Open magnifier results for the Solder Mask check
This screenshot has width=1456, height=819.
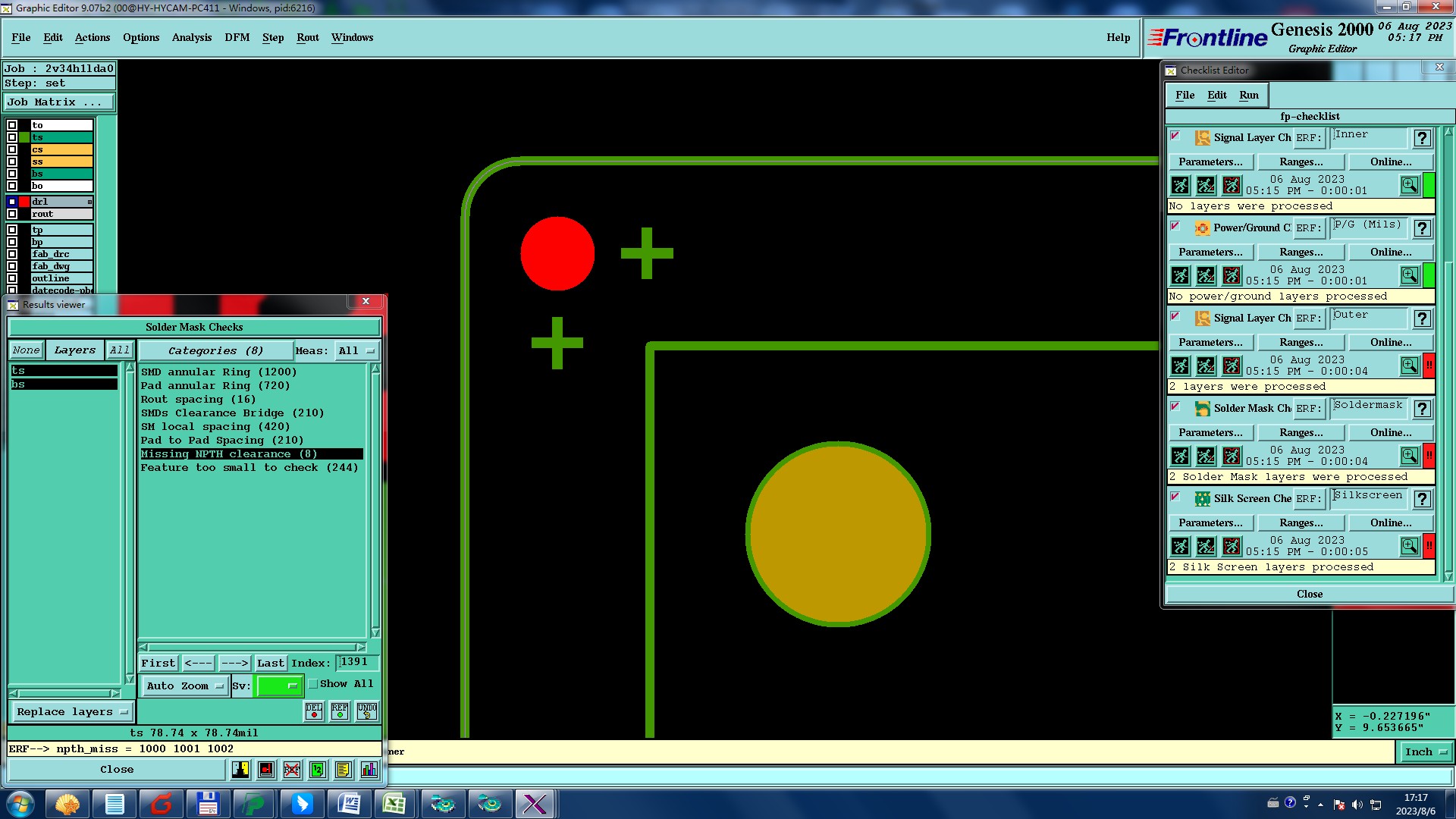point(1409,456)
